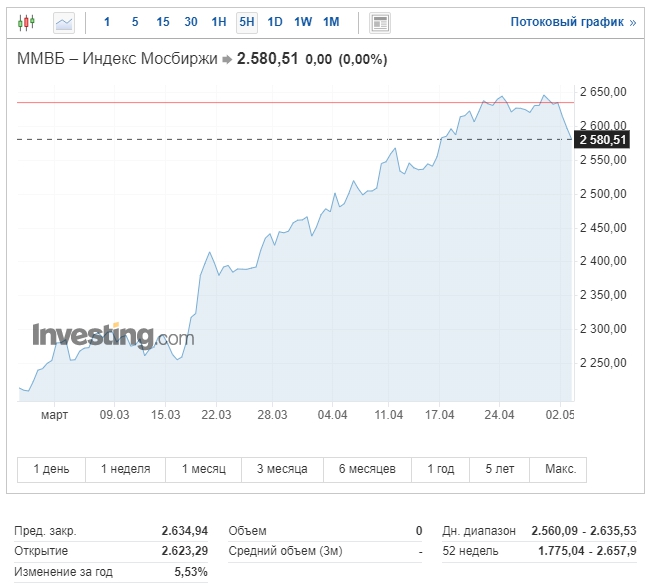Image resolution: width=652 pixels, height=586 pixels.
Task: Click the 5,53% yearly change value
Action: [x=191, y=572]
